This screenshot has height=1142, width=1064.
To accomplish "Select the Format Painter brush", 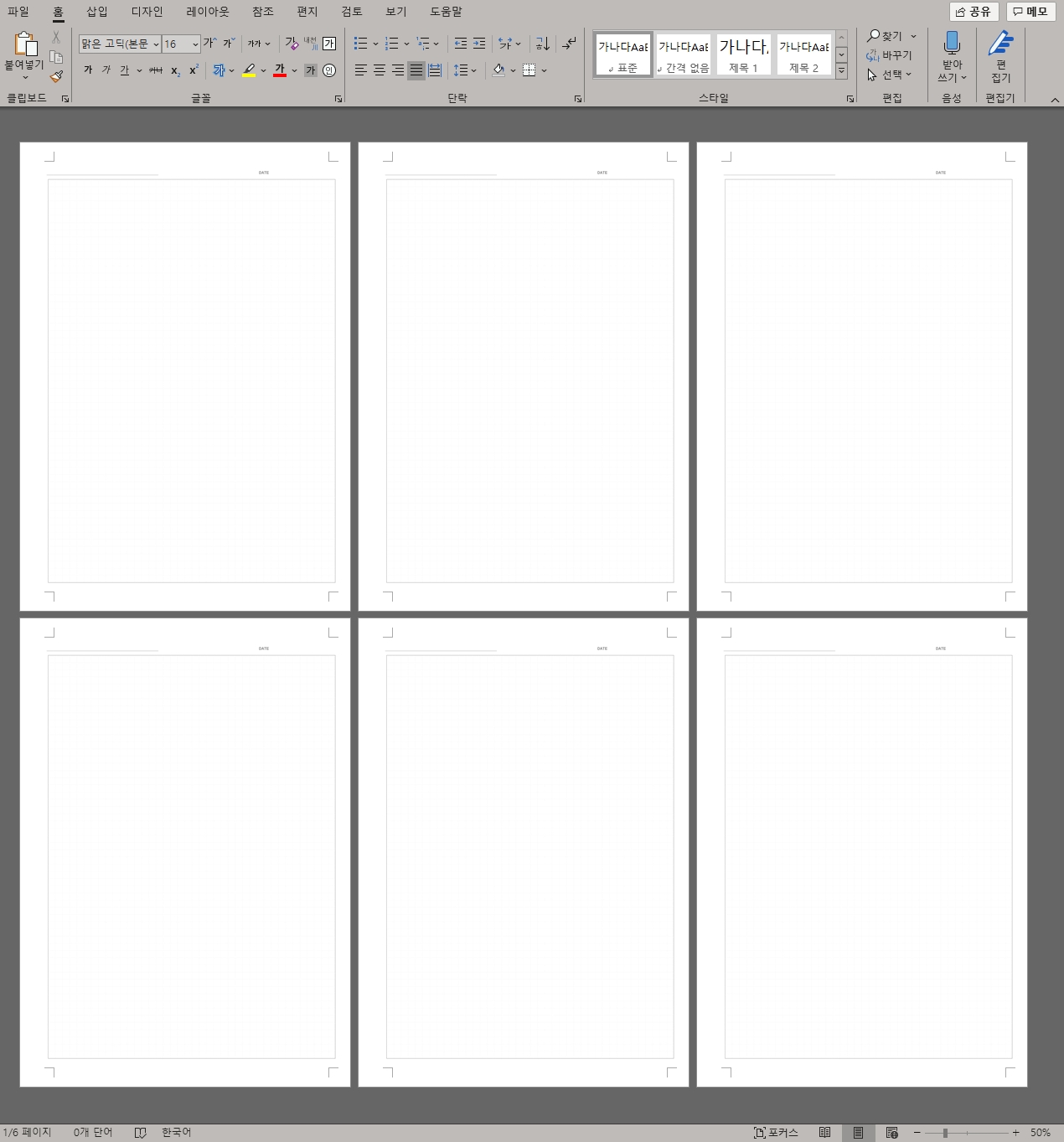I will pos(56,76).
